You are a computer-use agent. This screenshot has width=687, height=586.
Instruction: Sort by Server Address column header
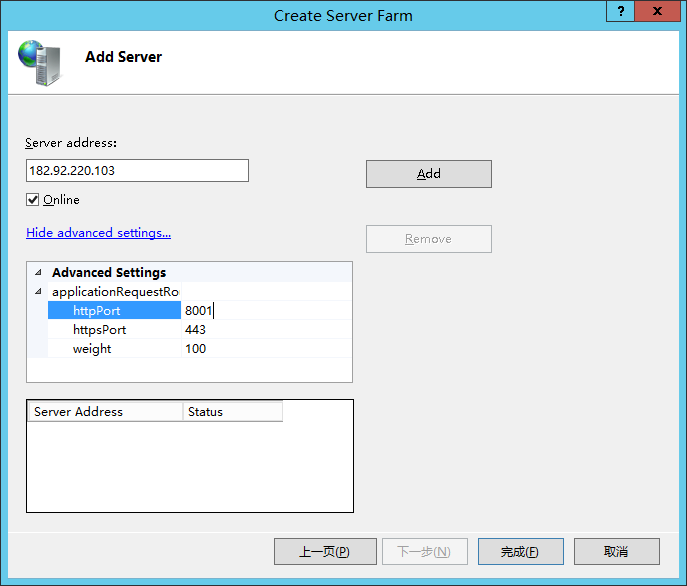click(105, 412)
